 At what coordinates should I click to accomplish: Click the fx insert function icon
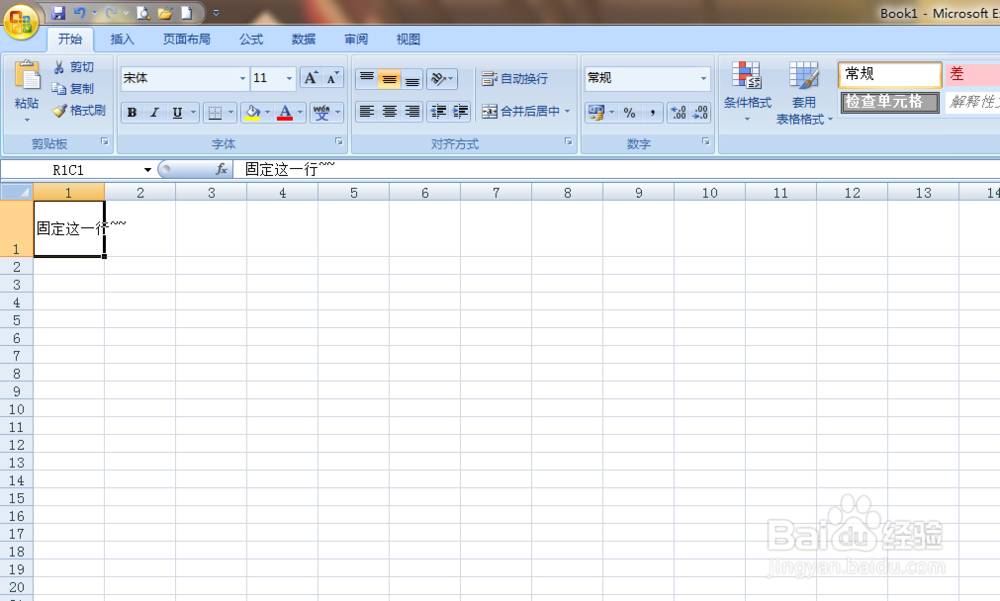(x=221, y=169)
